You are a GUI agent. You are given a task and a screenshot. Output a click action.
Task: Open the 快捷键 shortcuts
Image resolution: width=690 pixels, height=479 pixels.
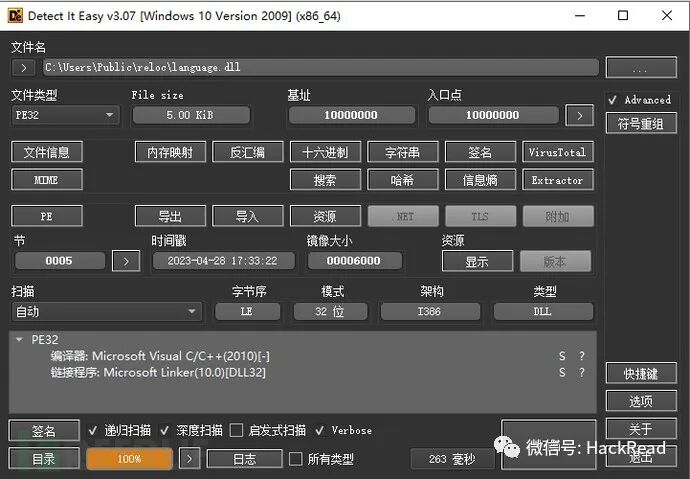tap(641, 373)
